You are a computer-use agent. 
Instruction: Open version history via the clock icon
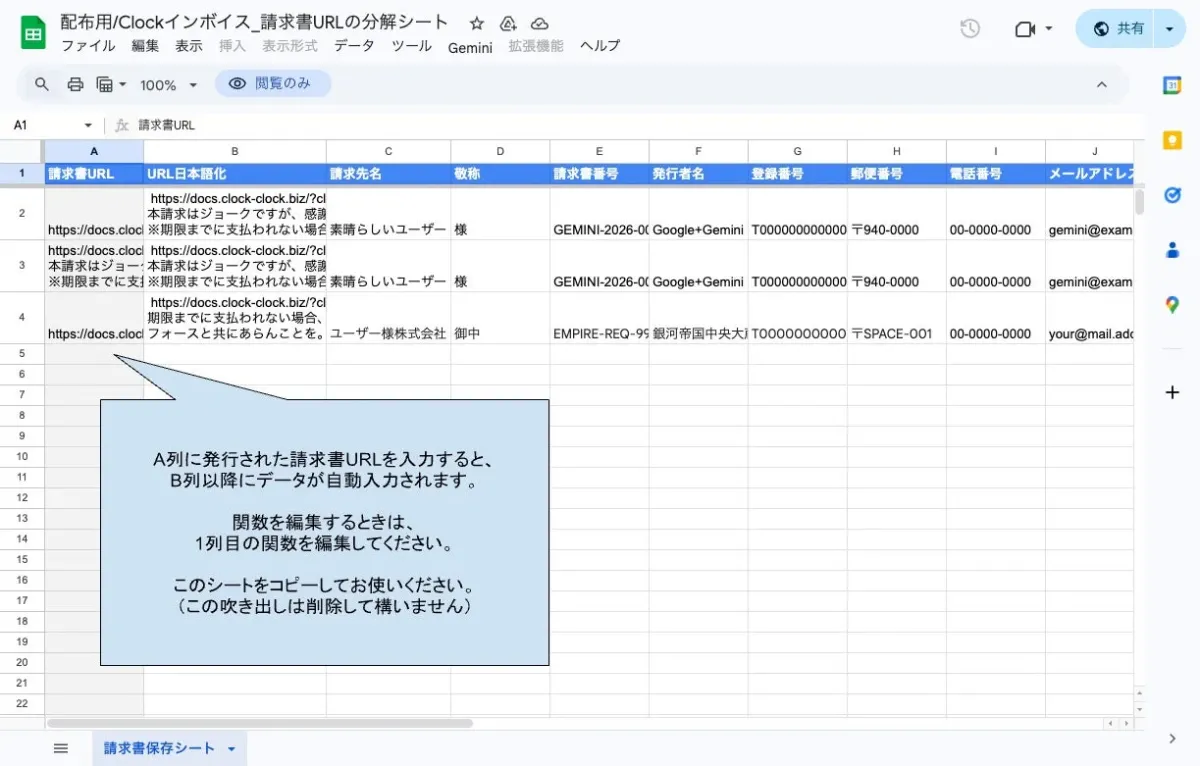click(969, 29)
